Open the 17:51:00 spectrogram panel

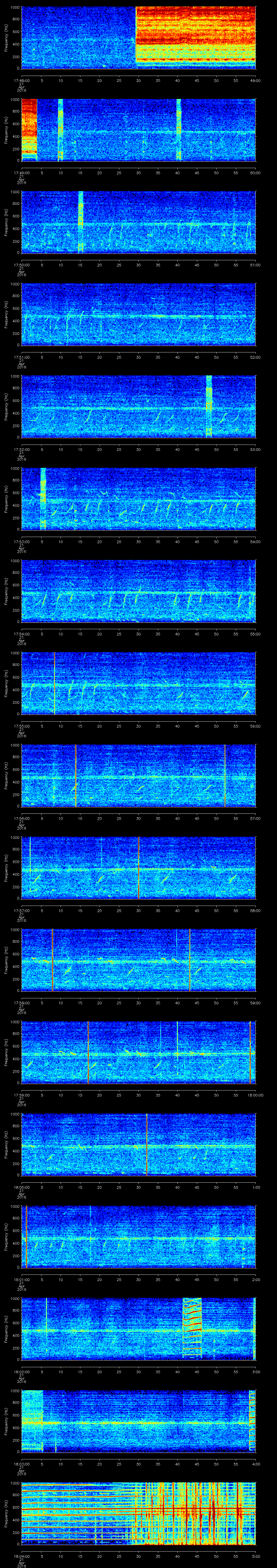coord(139,314)
